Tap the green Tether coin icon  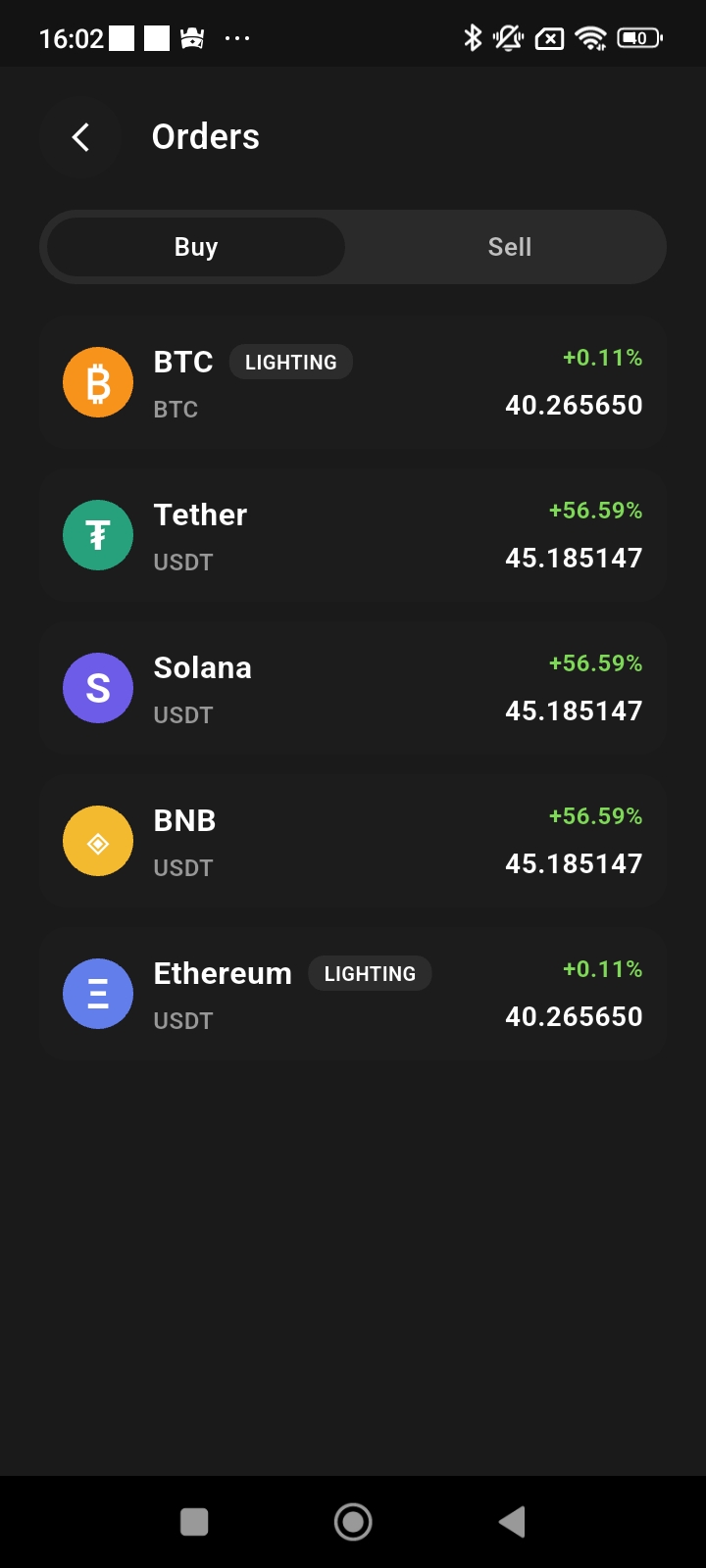(x=98, y=535)
